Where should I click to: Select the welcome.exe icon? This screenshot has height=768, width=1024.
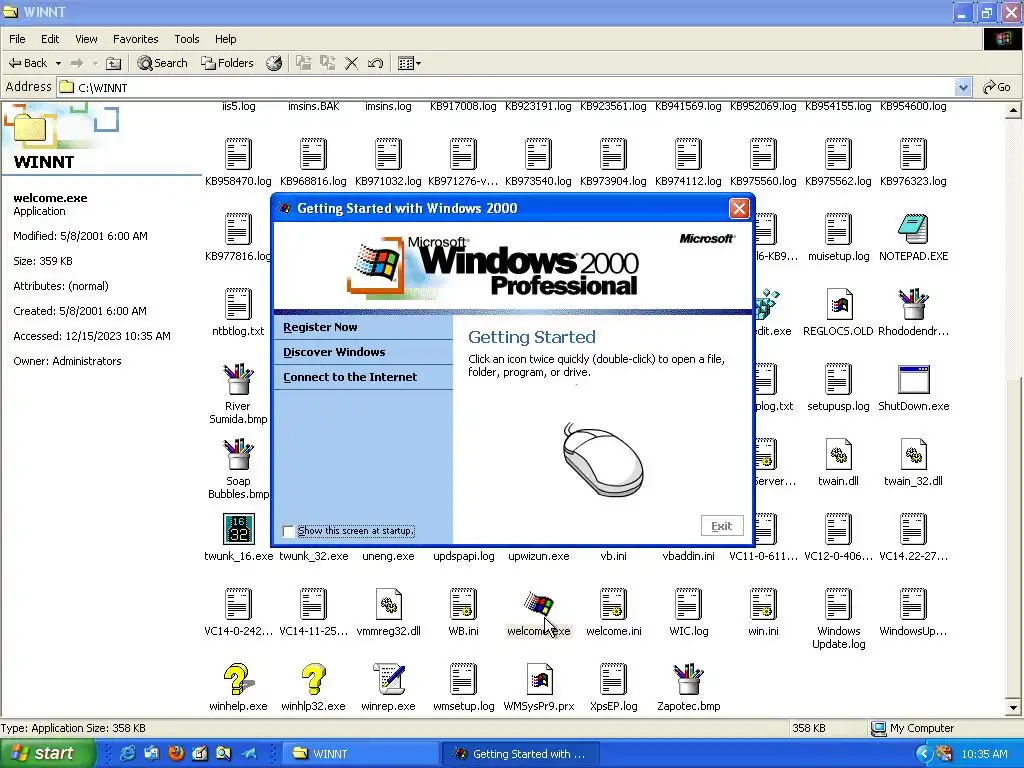[538, 604]
